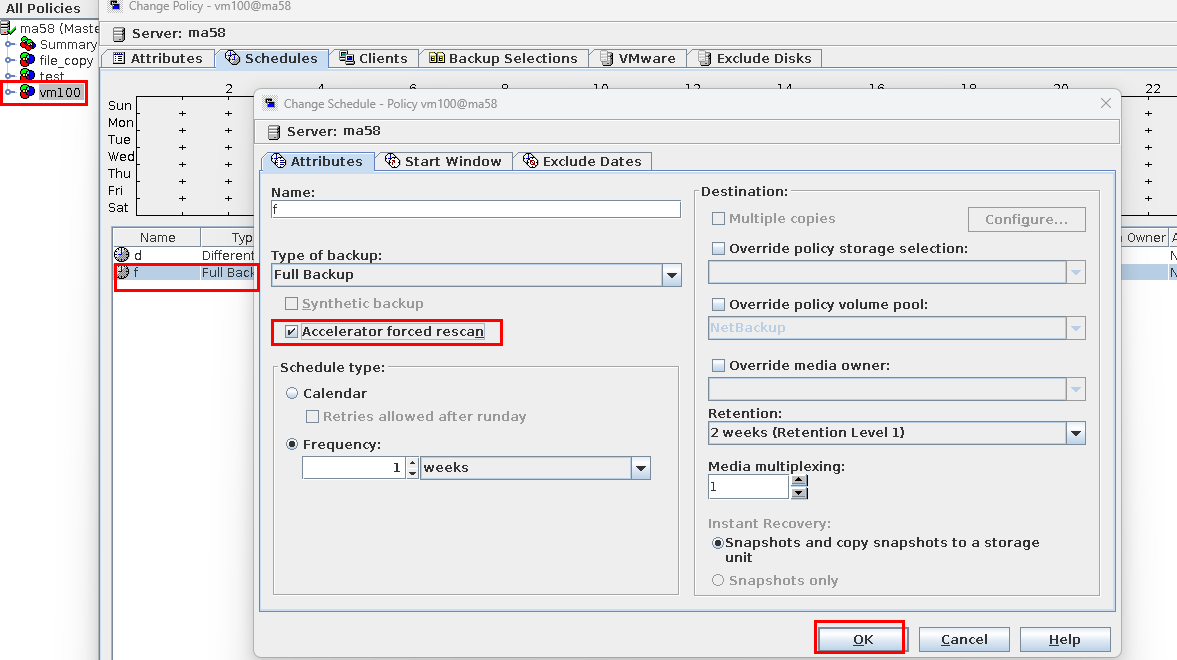Click the ma58 master server icon in tree
The image size is (1177, 660).
coord(8,28)
